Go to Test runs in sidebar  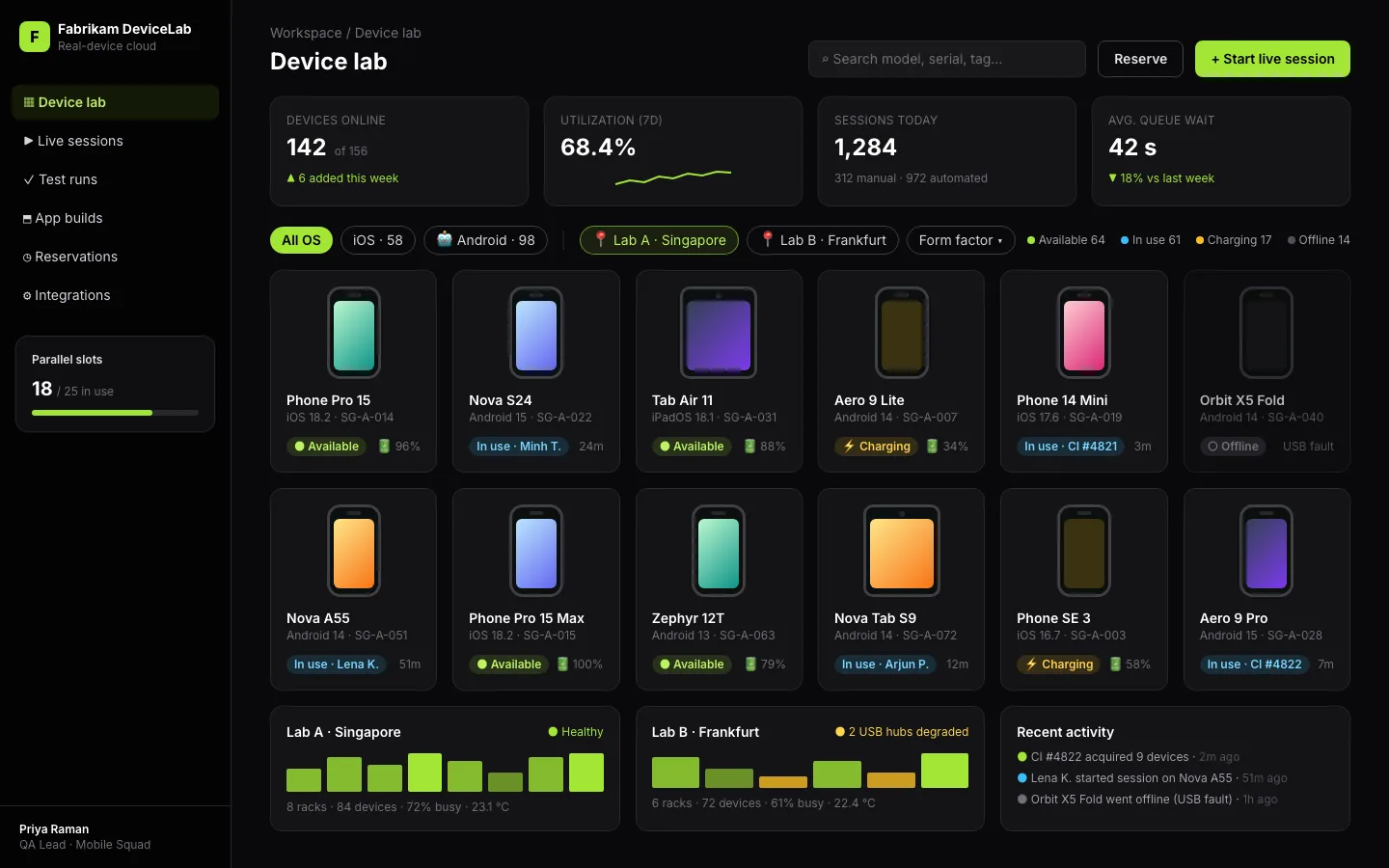[116, 179]
